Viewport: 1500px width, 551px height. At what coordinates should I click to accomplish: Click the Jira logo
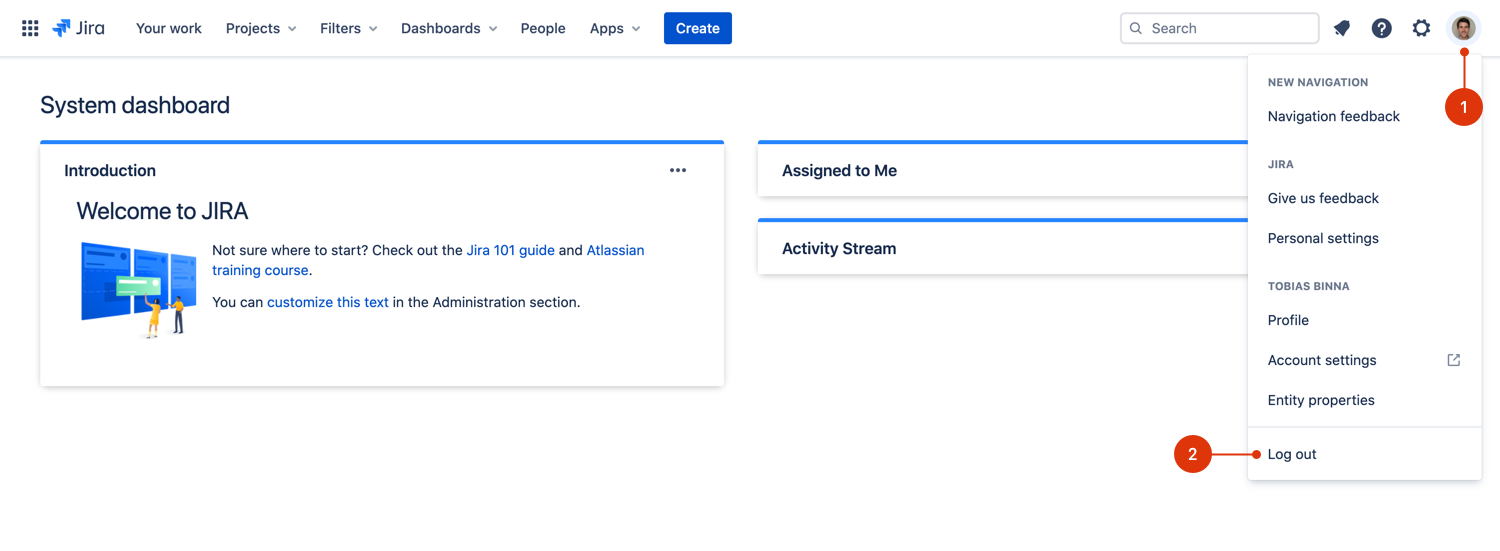pos(79,28)
